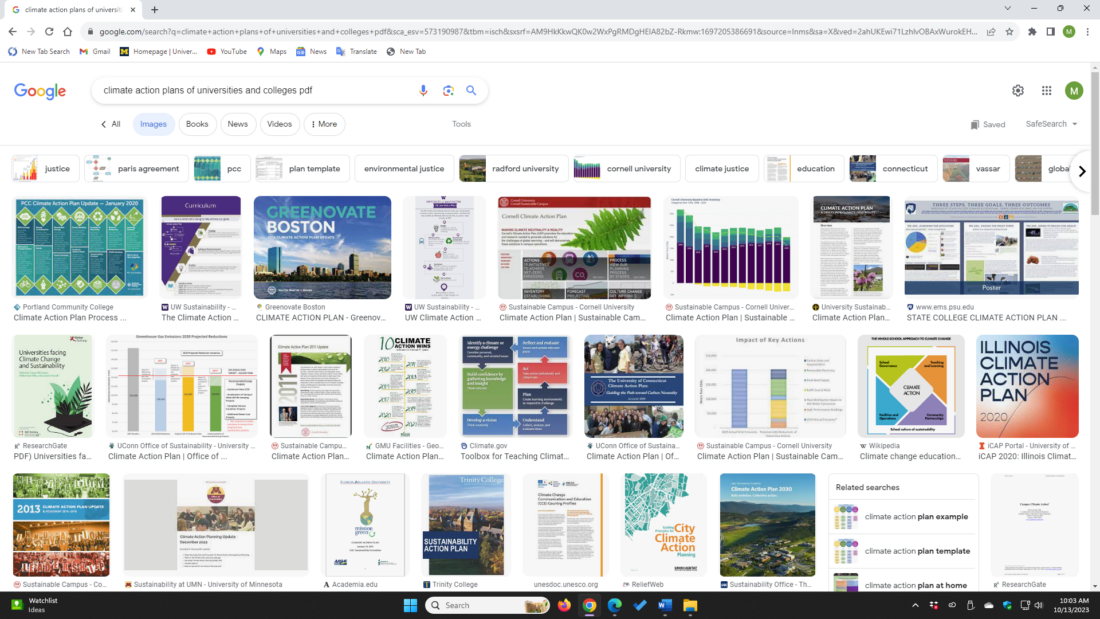Filter by the plan template chip

click(x=303, y=169)
